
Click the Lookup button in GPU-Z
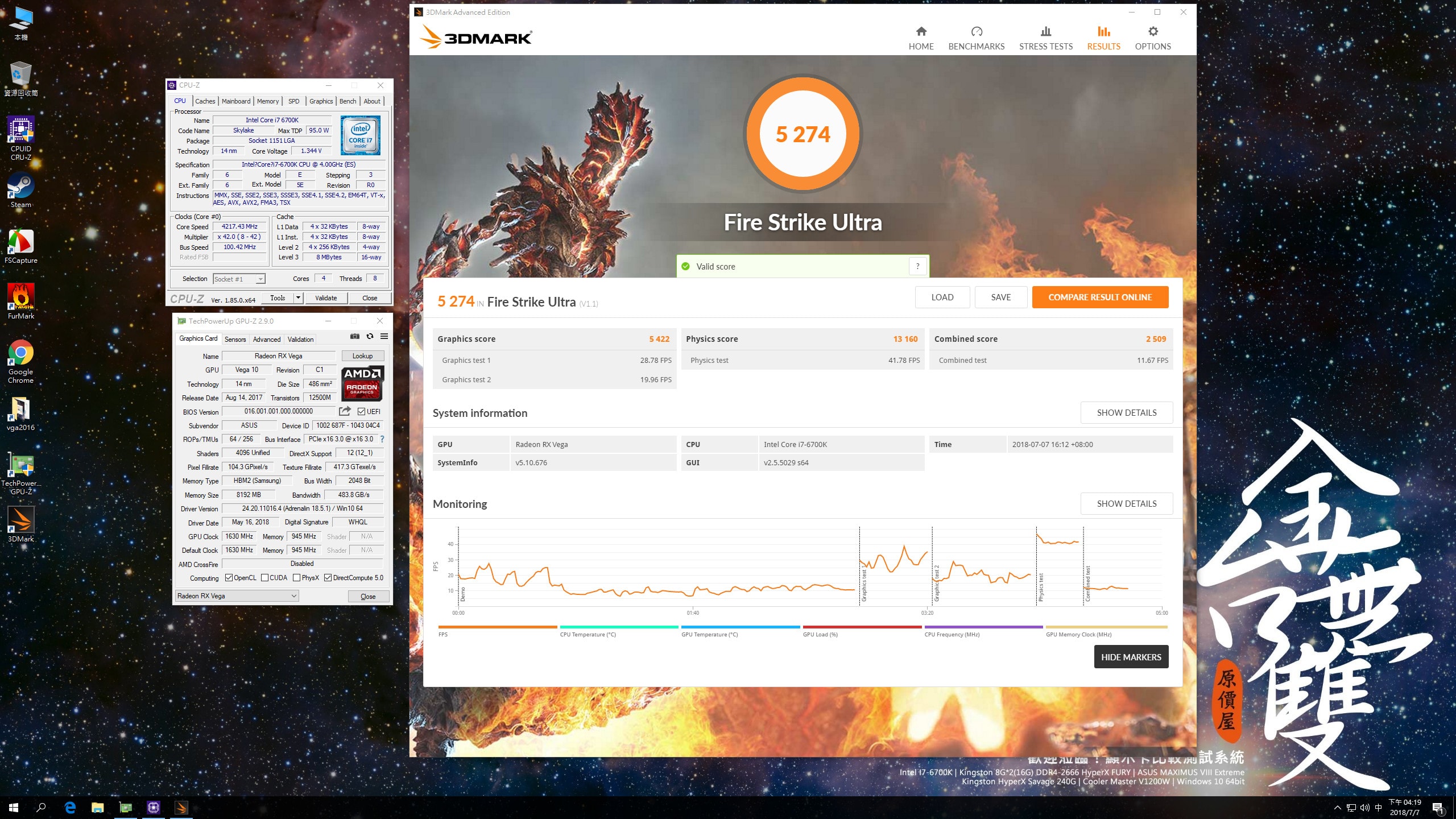tap(362, 356)
